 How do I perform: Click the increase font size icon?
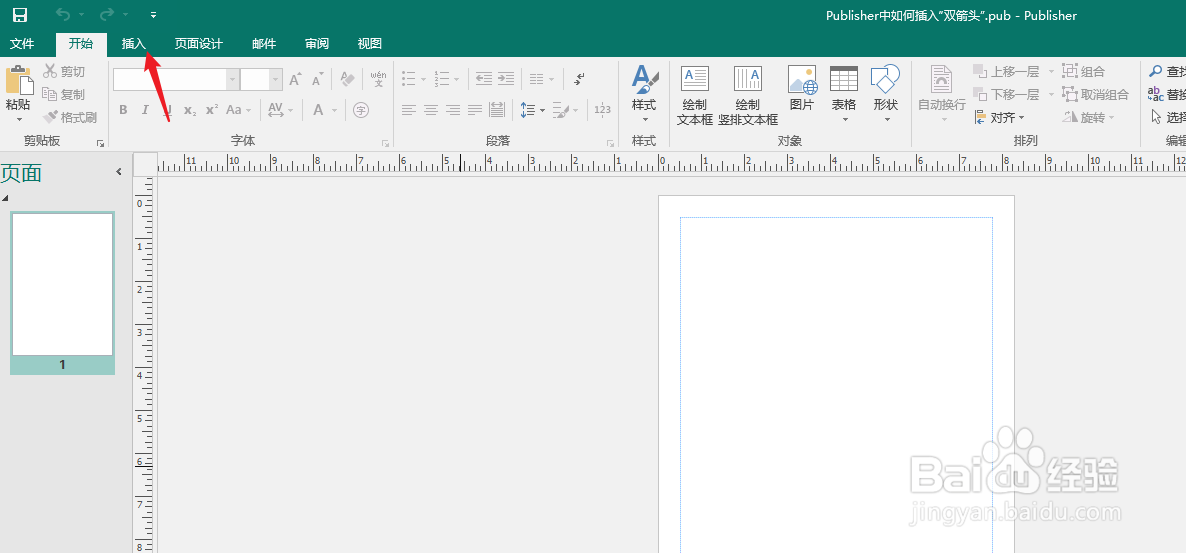coord(295,79)
